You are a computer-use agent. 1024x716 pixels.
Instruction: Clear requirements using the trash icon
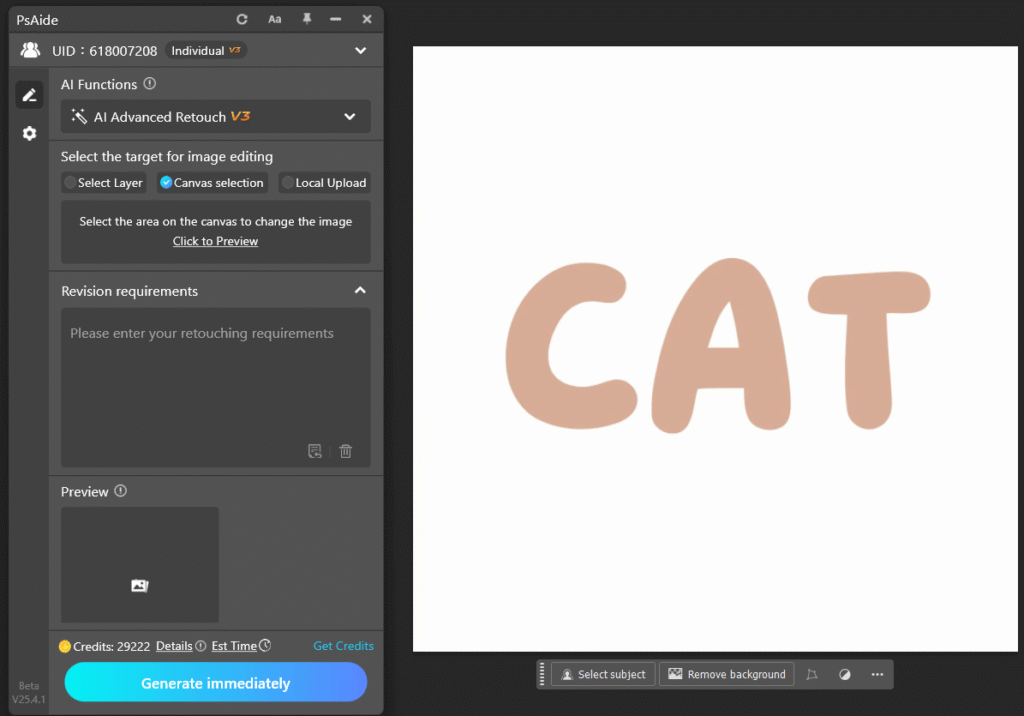[x=345, y=451]
